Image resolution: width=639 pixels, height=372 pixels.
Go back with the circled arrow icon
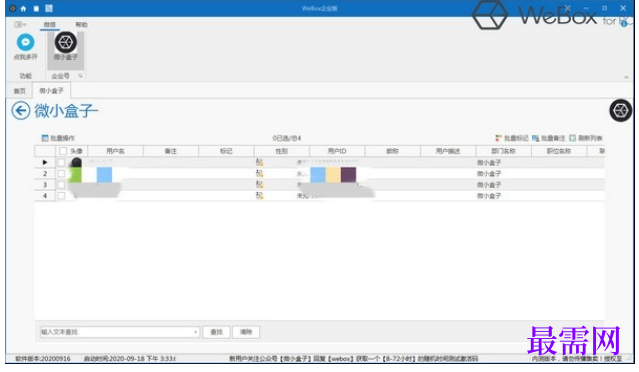pos(21,110)
